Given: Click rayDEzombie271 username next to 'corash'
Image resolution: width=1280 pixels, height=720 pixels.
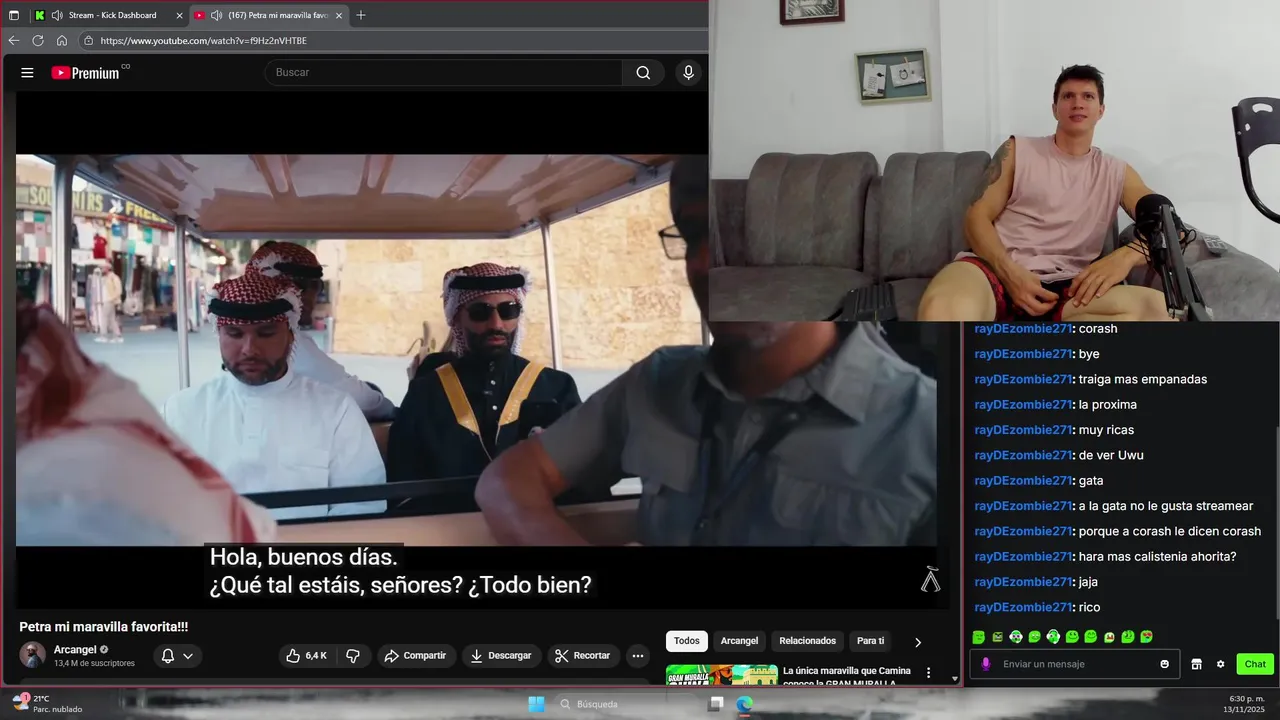Looking at the screenshot, I should pos(1023,329).
